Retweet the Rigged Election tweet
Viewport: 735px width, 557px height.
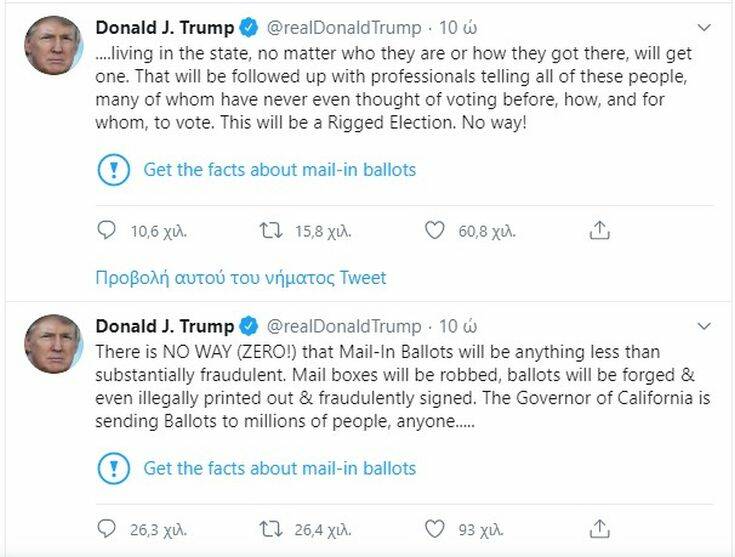coord(271,231)
